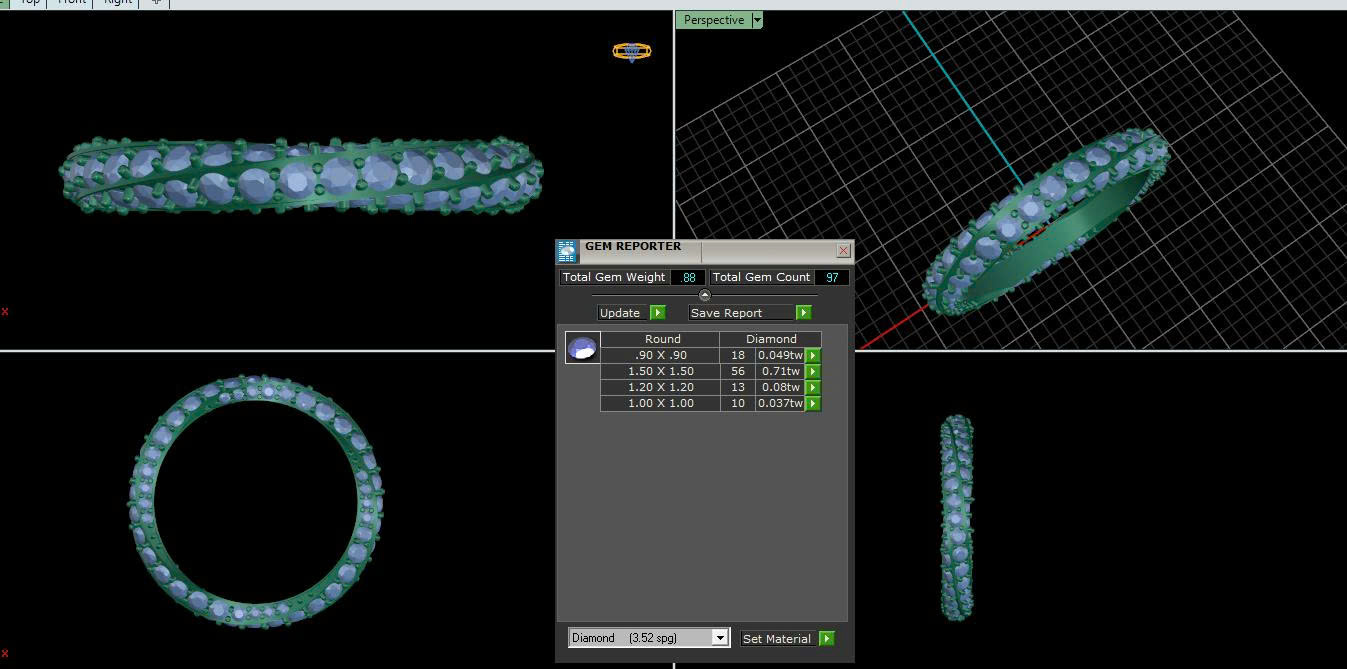Open the Perspective viewport dropdown arrow
Viewport: 1347px width, 669px height.
[x=757, y=20]
